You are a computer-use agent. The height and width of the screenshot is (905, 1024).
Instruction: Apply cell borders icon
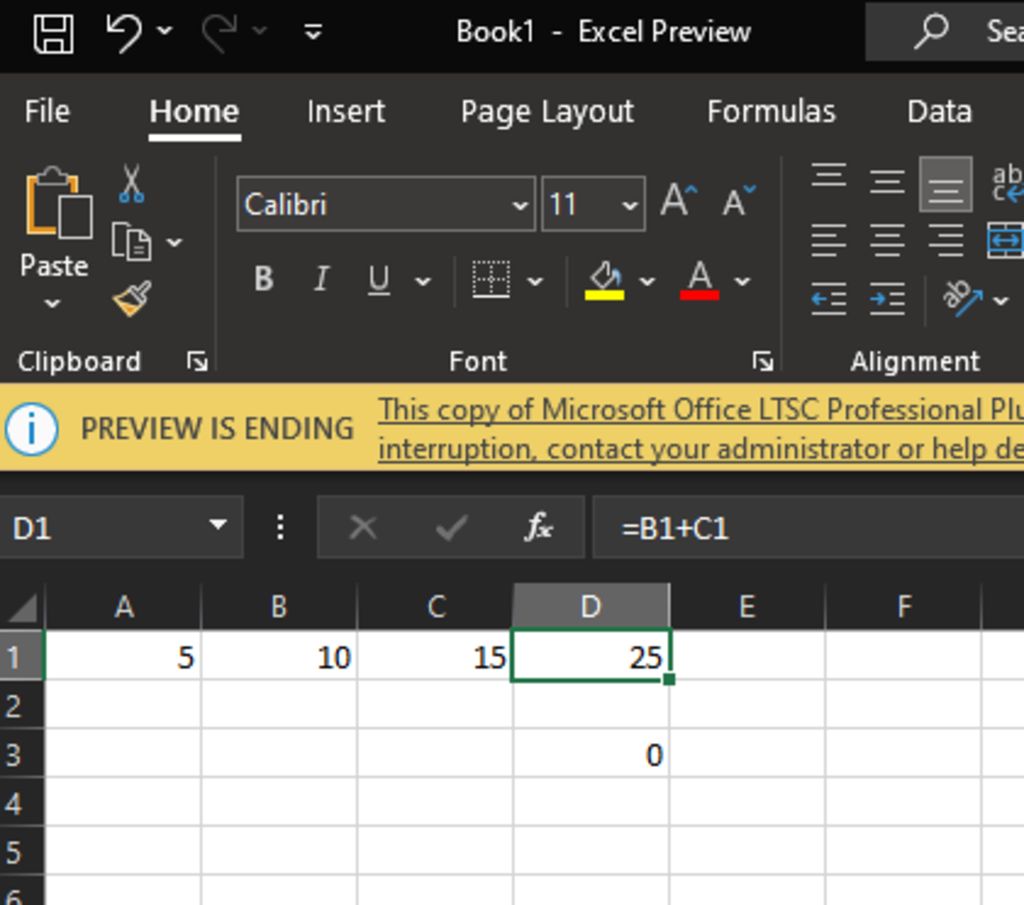[491, 279]
